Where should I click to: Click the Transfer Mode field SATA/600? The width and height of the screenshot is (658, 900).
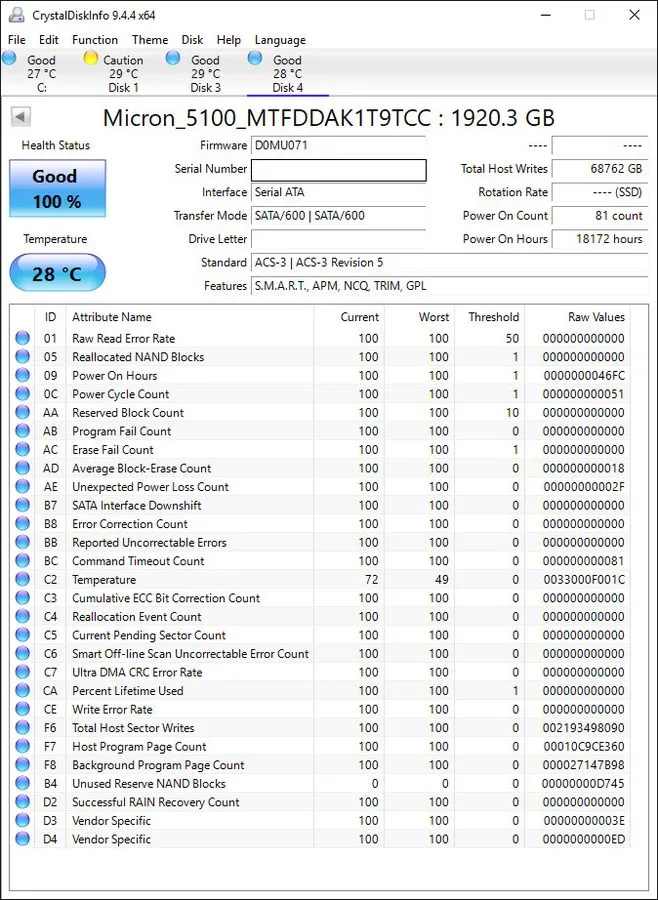(x=338, y=216)
